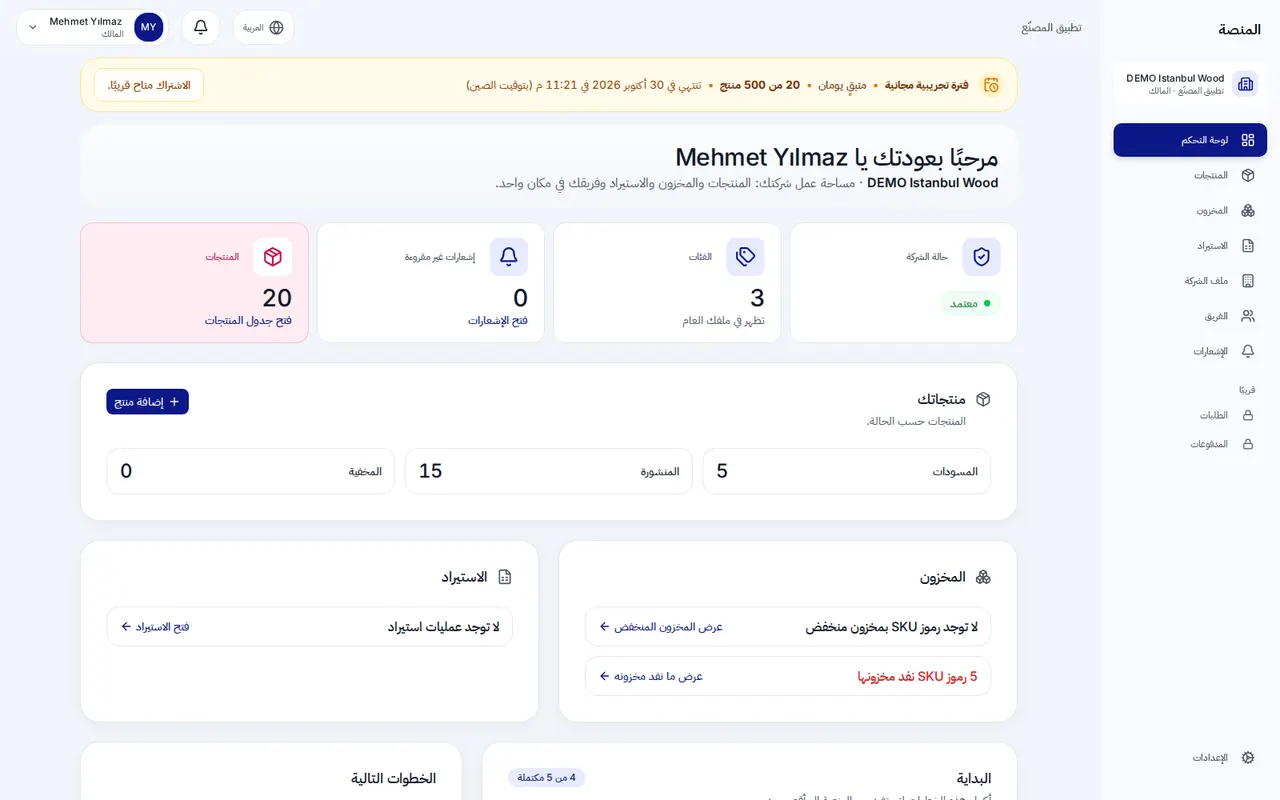Open the العربية language selector
Screen dimensions: 1280x800
263,27
